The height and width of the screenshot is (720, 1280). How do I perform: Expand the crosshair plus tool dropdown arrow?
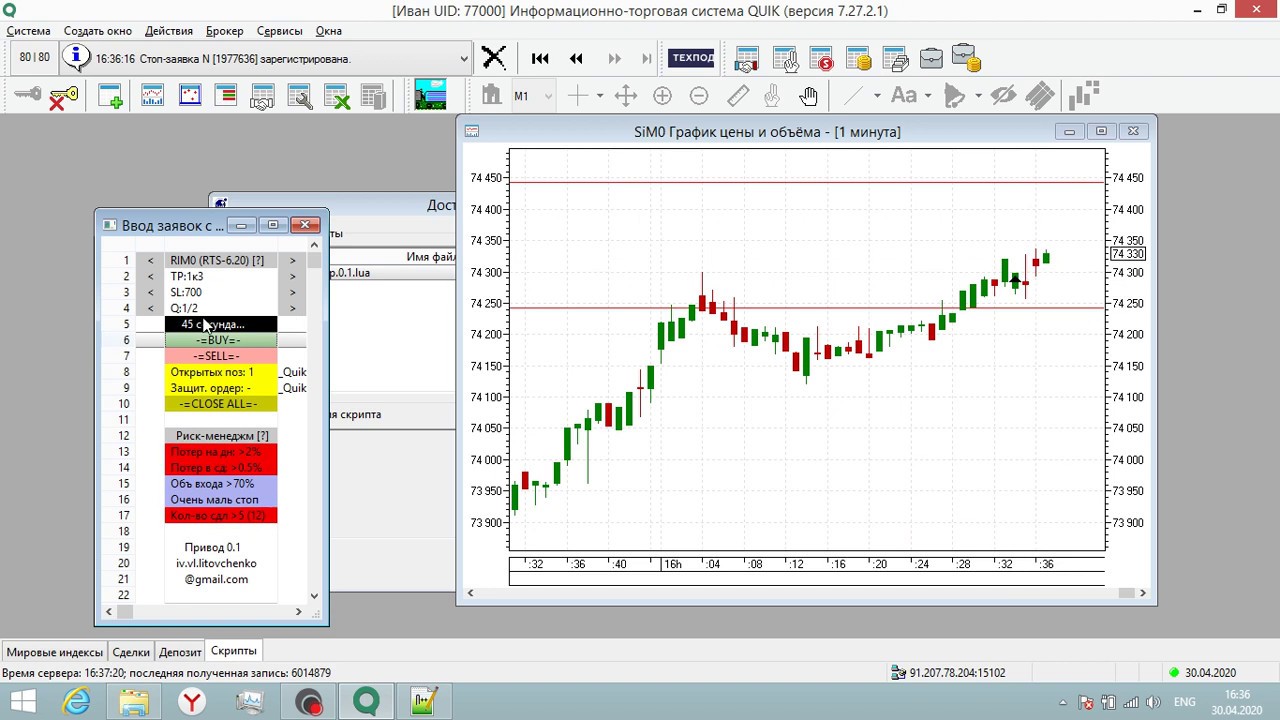pos(599,96)
